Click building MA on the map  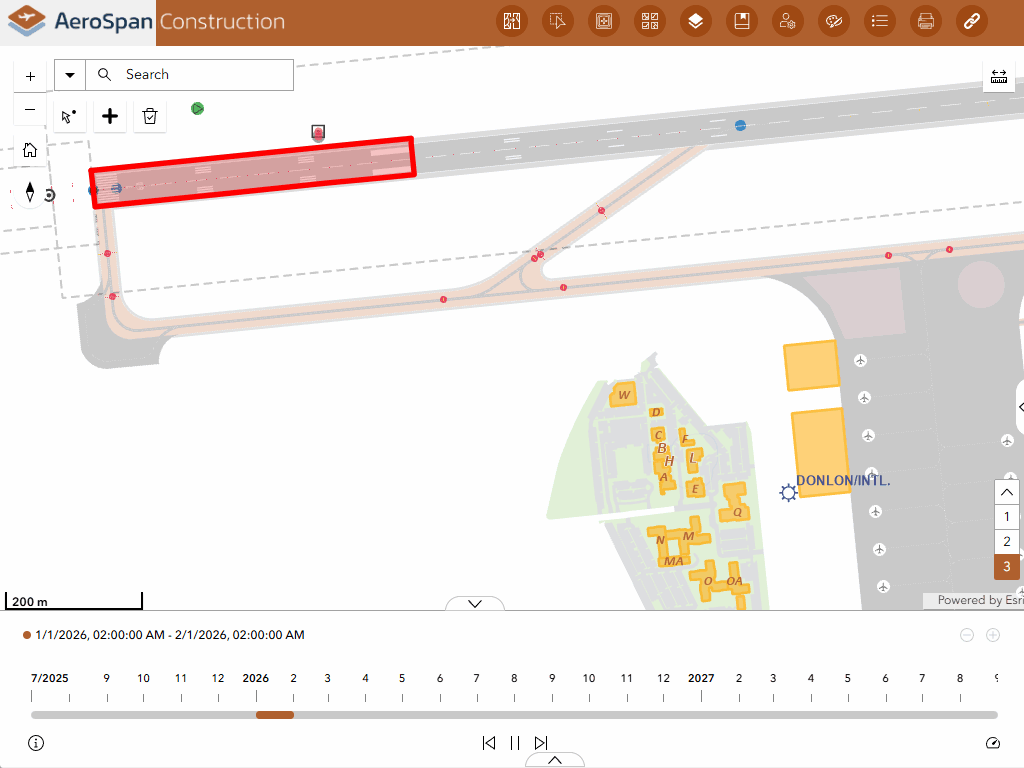[673, 561]
